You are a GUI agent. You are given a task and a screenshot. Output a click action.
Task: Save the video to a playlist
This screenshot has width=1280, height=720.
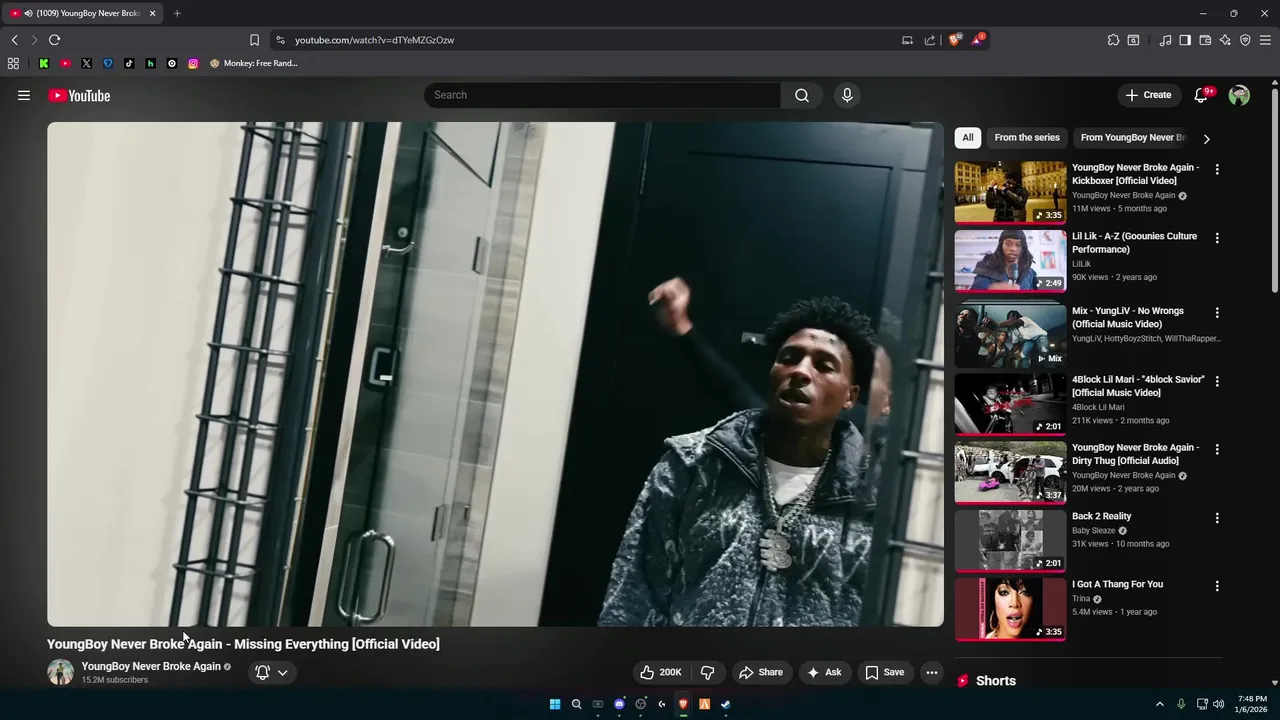tap(884, 672)
